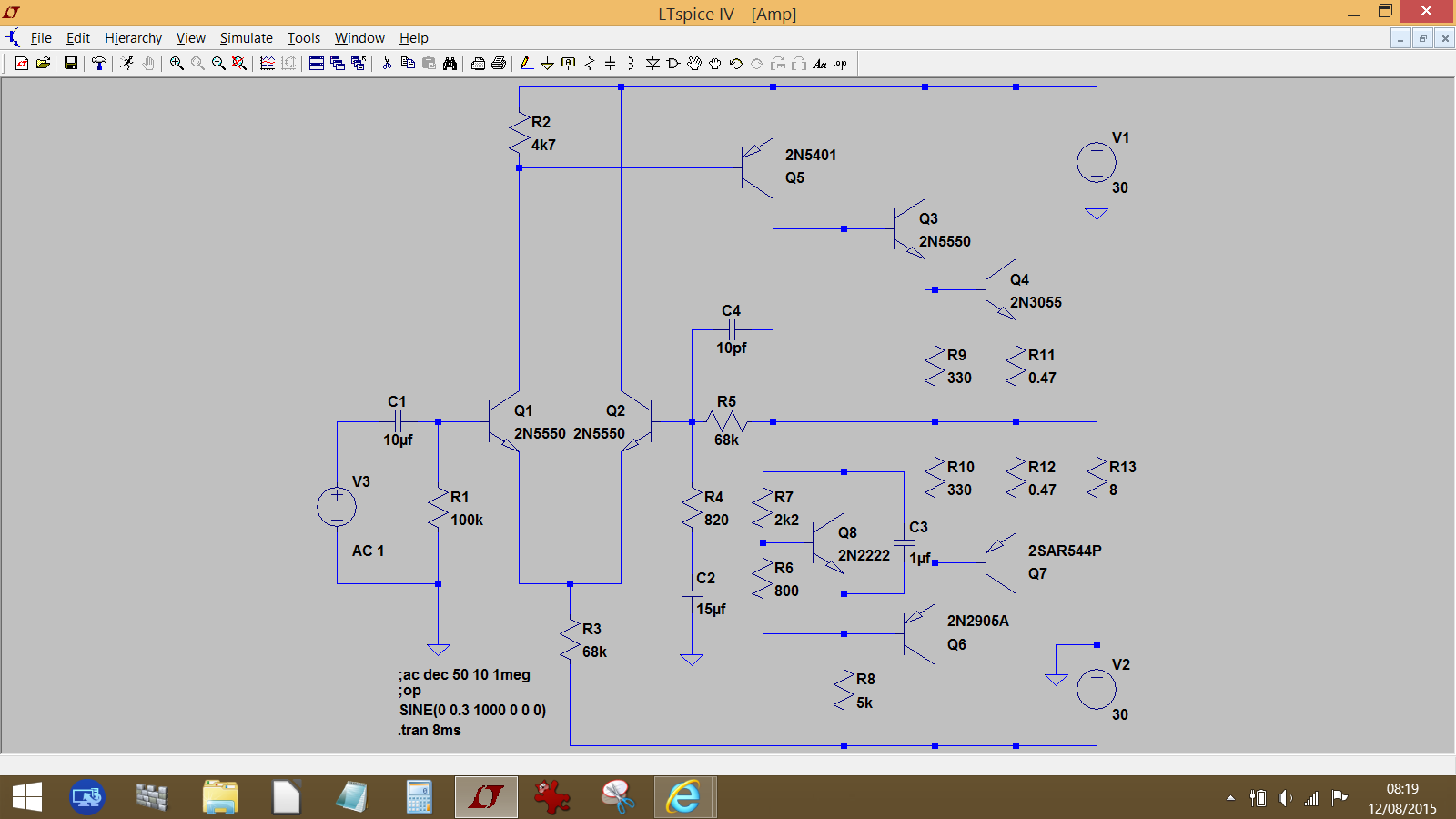
Task: Open Control Panel via the hammer icon
Action: tap(99, 63)
